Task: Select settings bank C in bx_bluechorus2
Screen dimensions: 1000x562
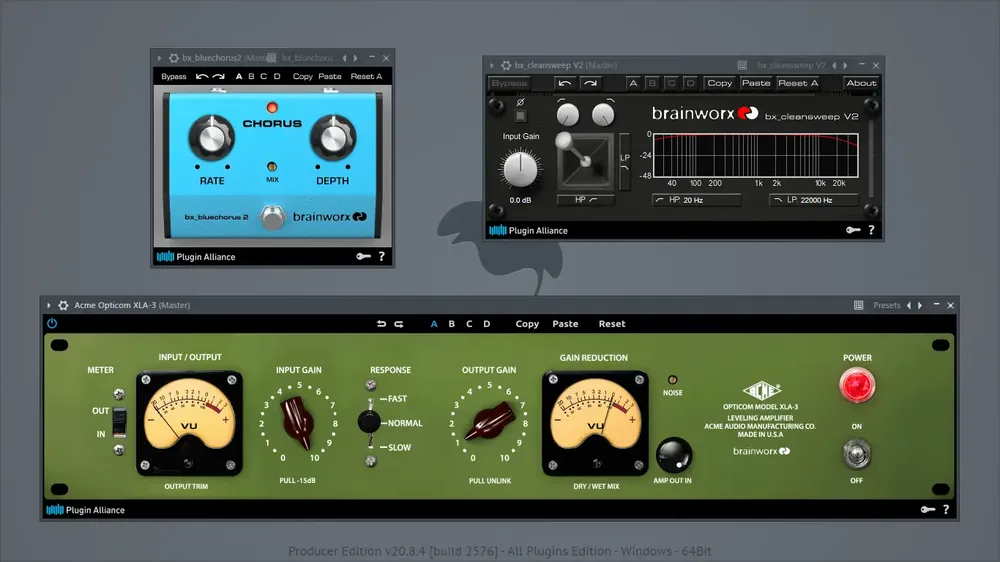Action: (263, 77)
